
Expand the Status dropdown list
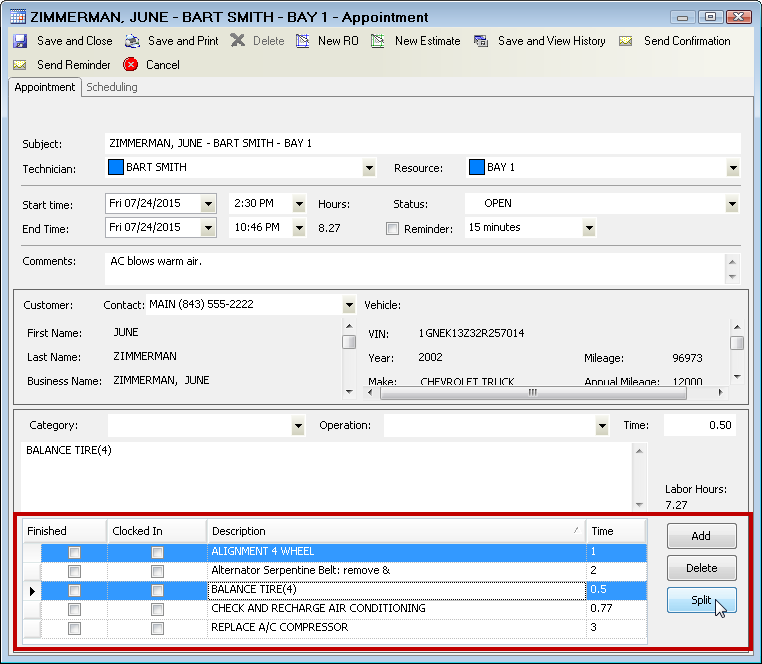pos(733,204)
